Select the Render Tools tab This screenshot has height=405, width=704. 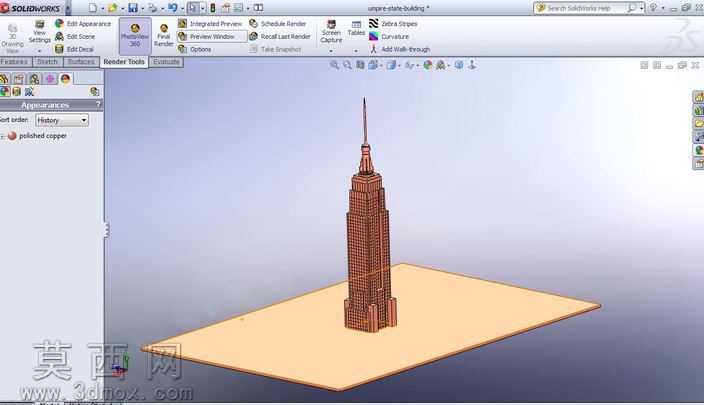click(124, 62)
